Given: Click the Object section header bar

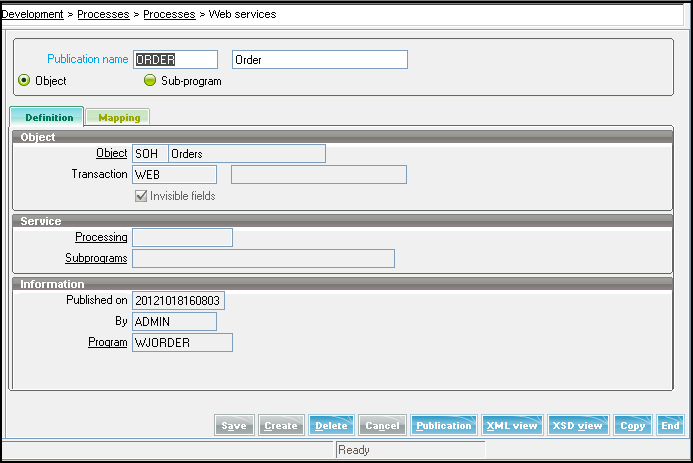Looking at the screenshot, I should click(x=343, y=137).
